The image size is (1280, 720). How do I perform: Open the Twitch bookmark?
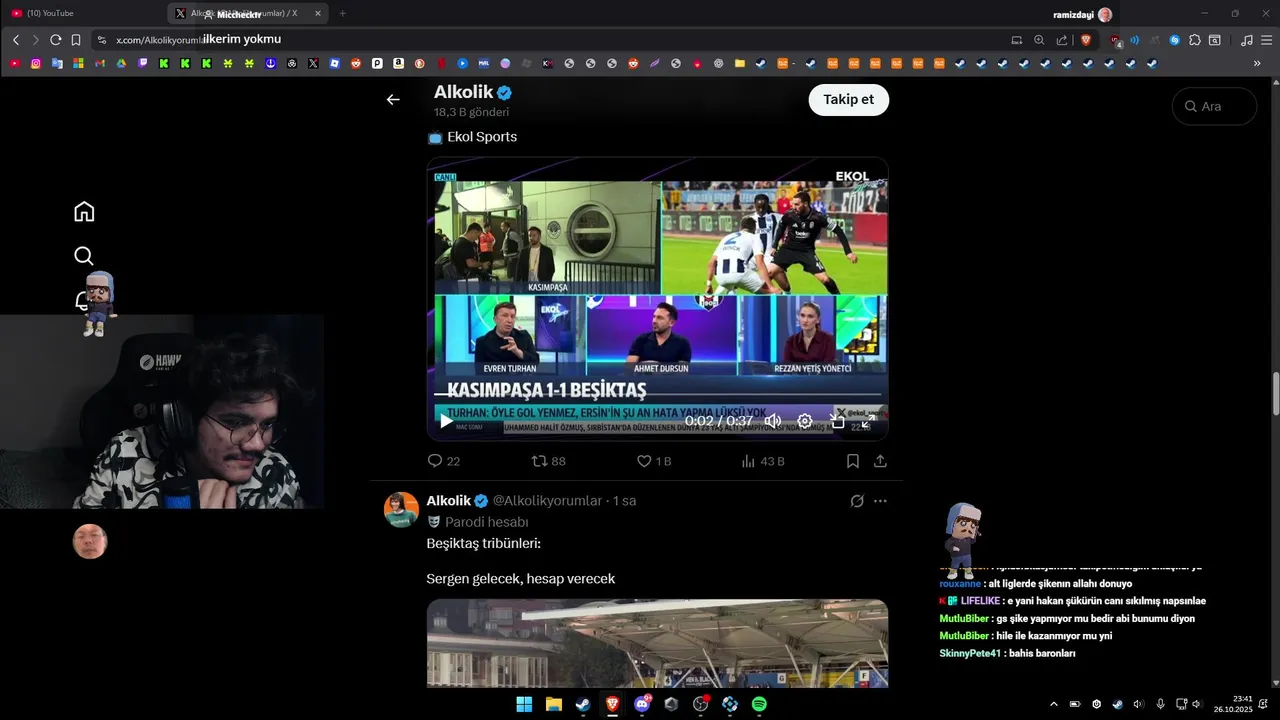point(142,63)
